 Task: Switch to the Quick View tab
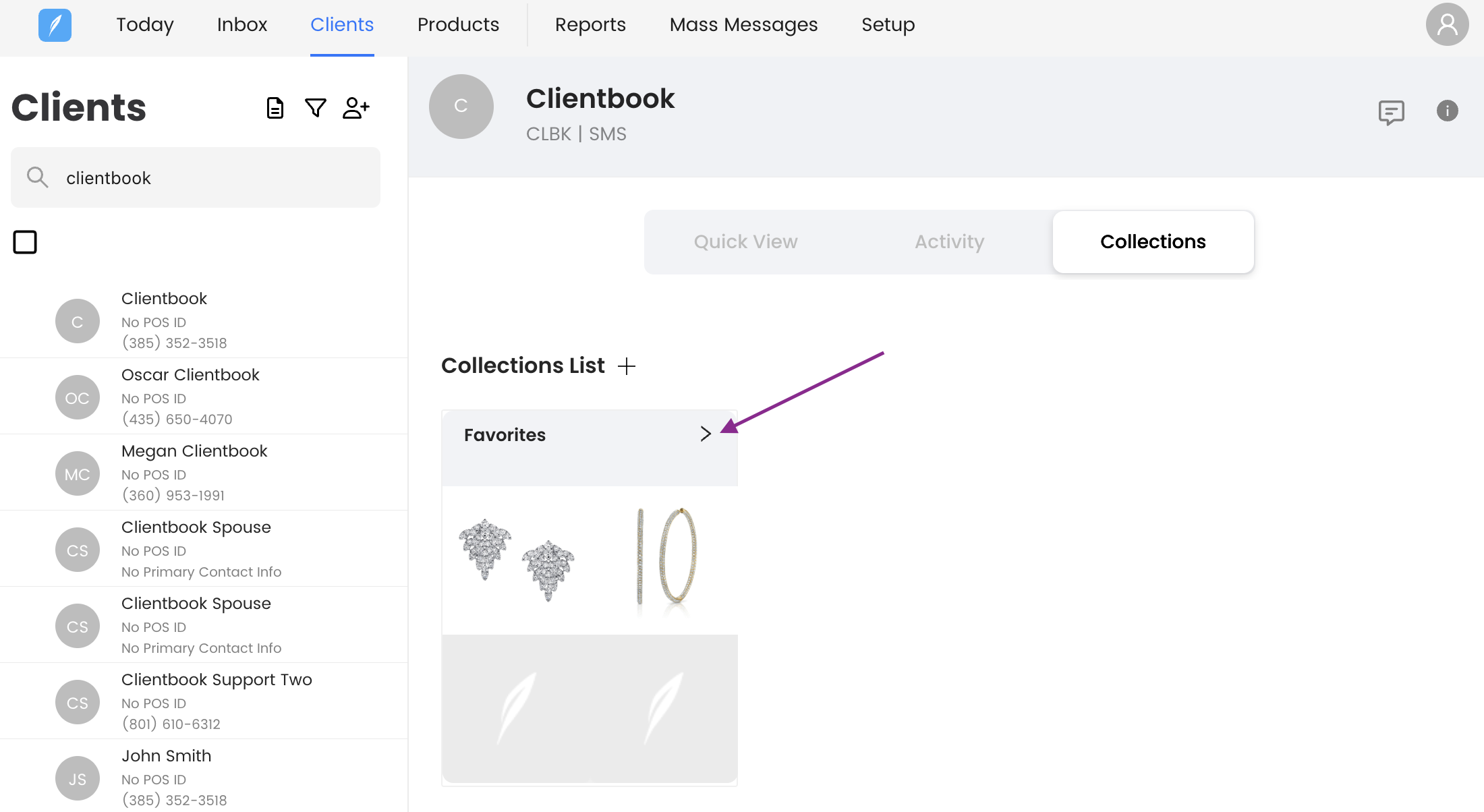[x=745, y=241]
